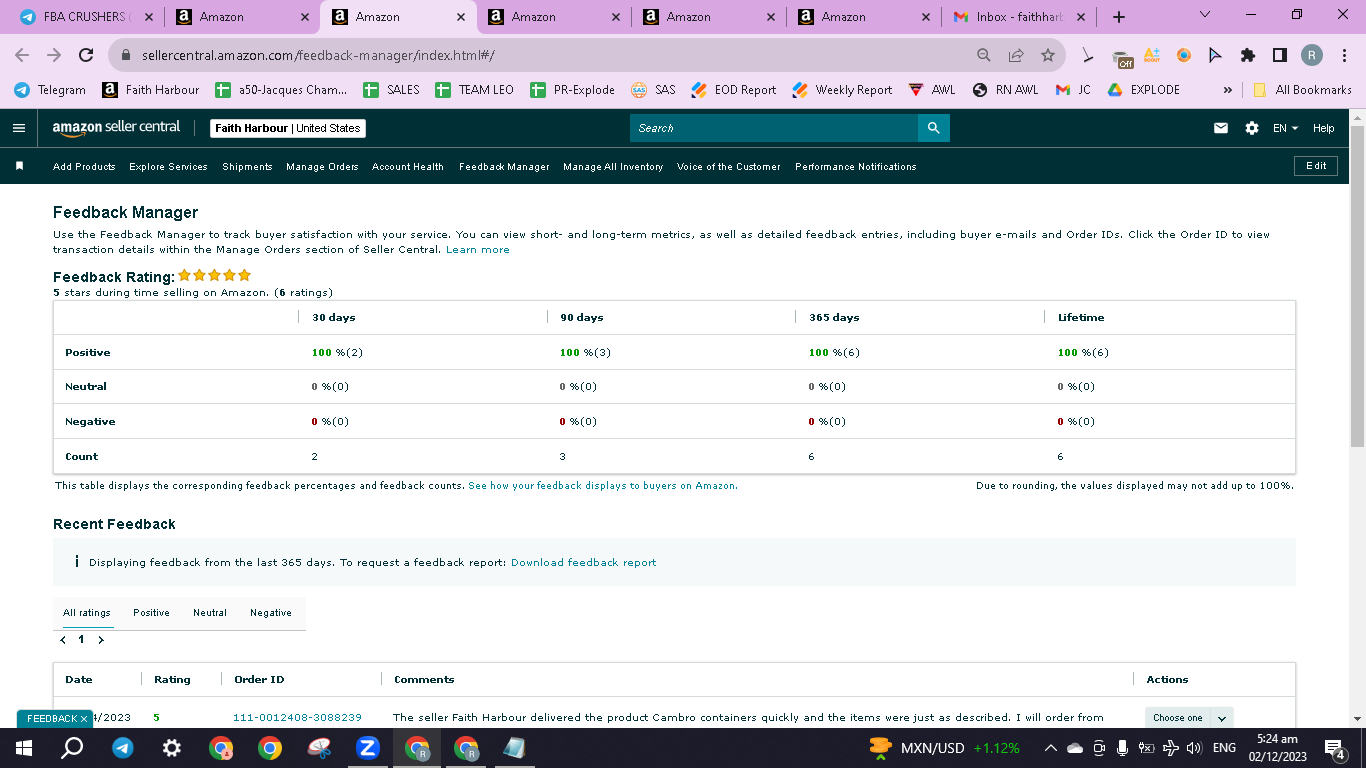Open Account Health in the nav bar
This screenshot has height=768, width=1366.
coord(408,167)
